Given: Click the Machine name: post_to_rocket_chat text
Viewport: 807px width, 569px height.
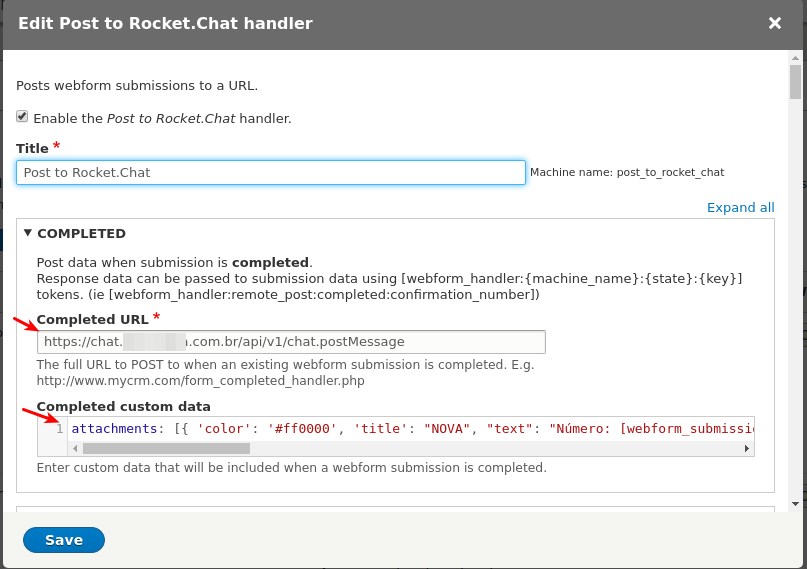Looking at the screenshot, I should point(627,172).
